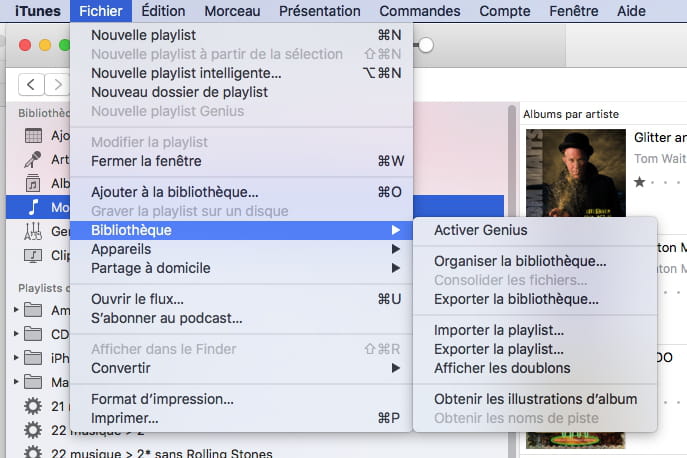Click the gear icon of playlist 22
The width and height of the screenshot is (687, 458).
tap(33, 430)
